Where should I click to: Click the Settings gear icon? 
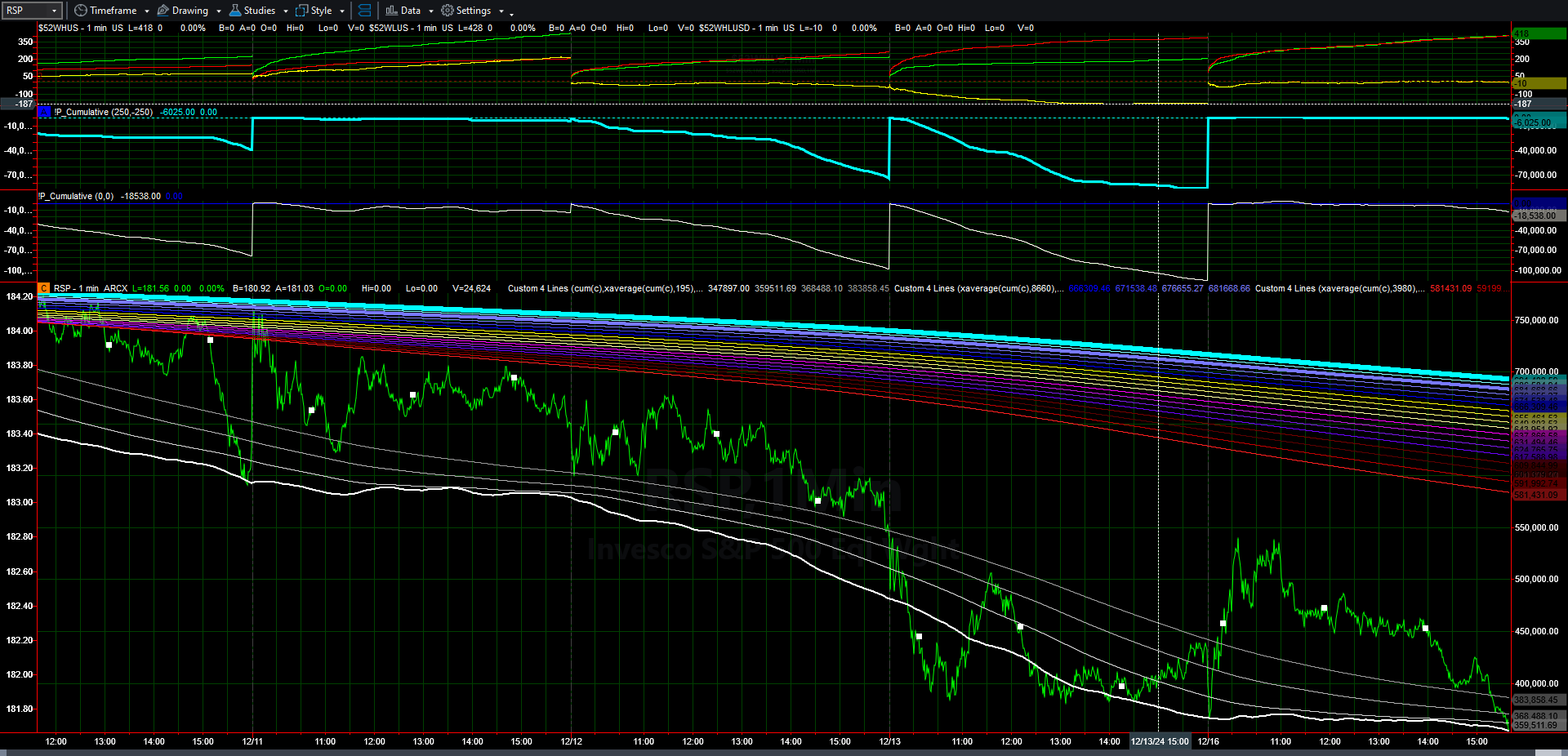click(447, 11)
